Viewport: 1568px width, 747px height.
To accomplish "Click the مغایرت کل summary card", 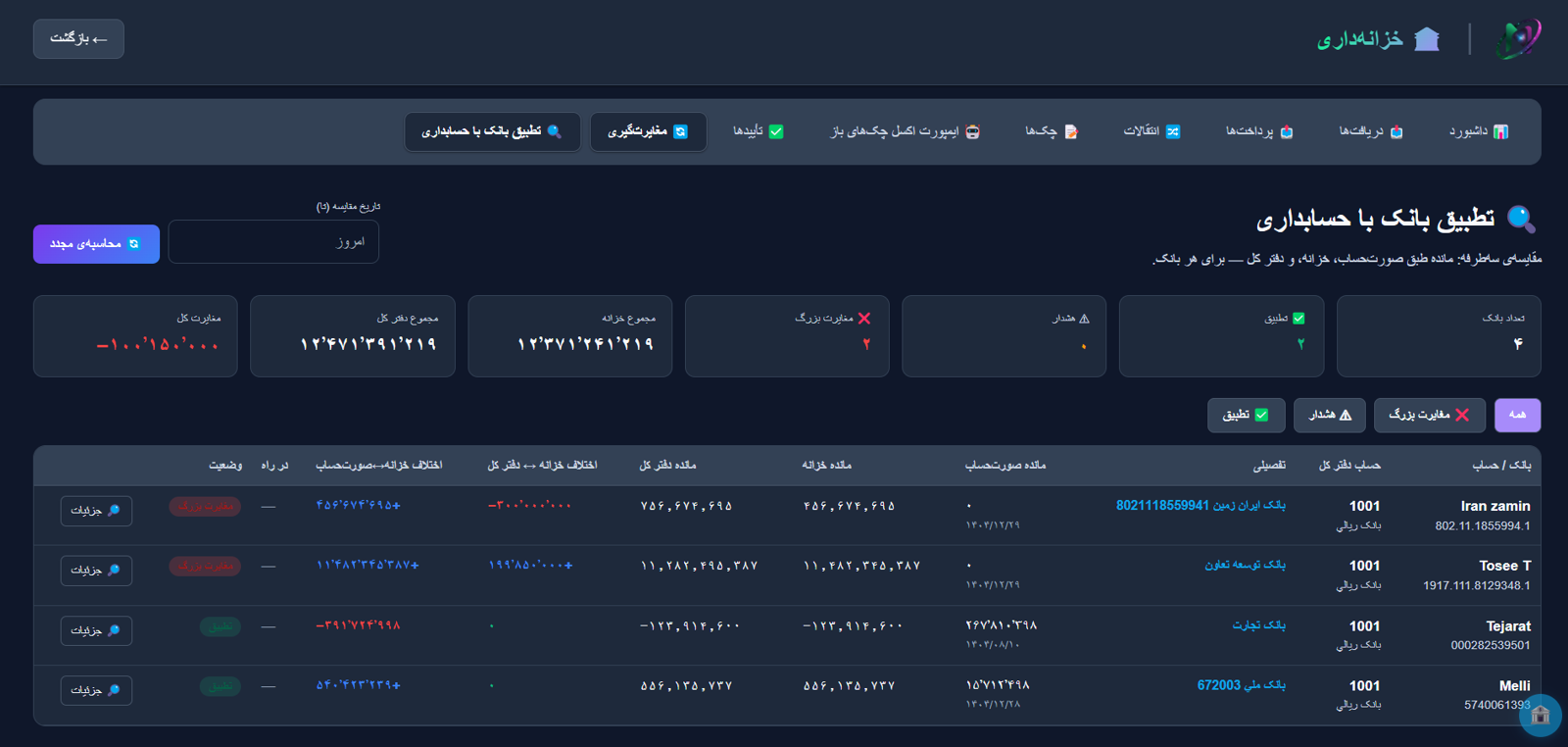I will coord(135,336).
